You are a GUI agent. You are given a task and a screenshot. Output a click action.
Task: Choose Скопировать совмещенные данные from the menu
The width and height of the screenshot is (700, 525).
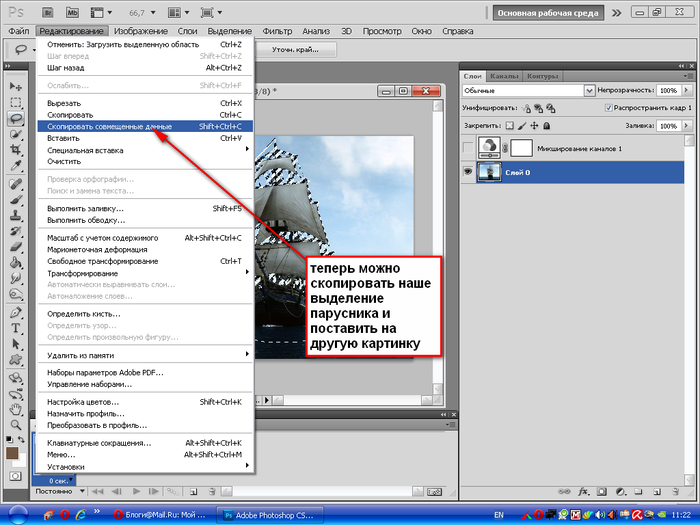(109, 127)
